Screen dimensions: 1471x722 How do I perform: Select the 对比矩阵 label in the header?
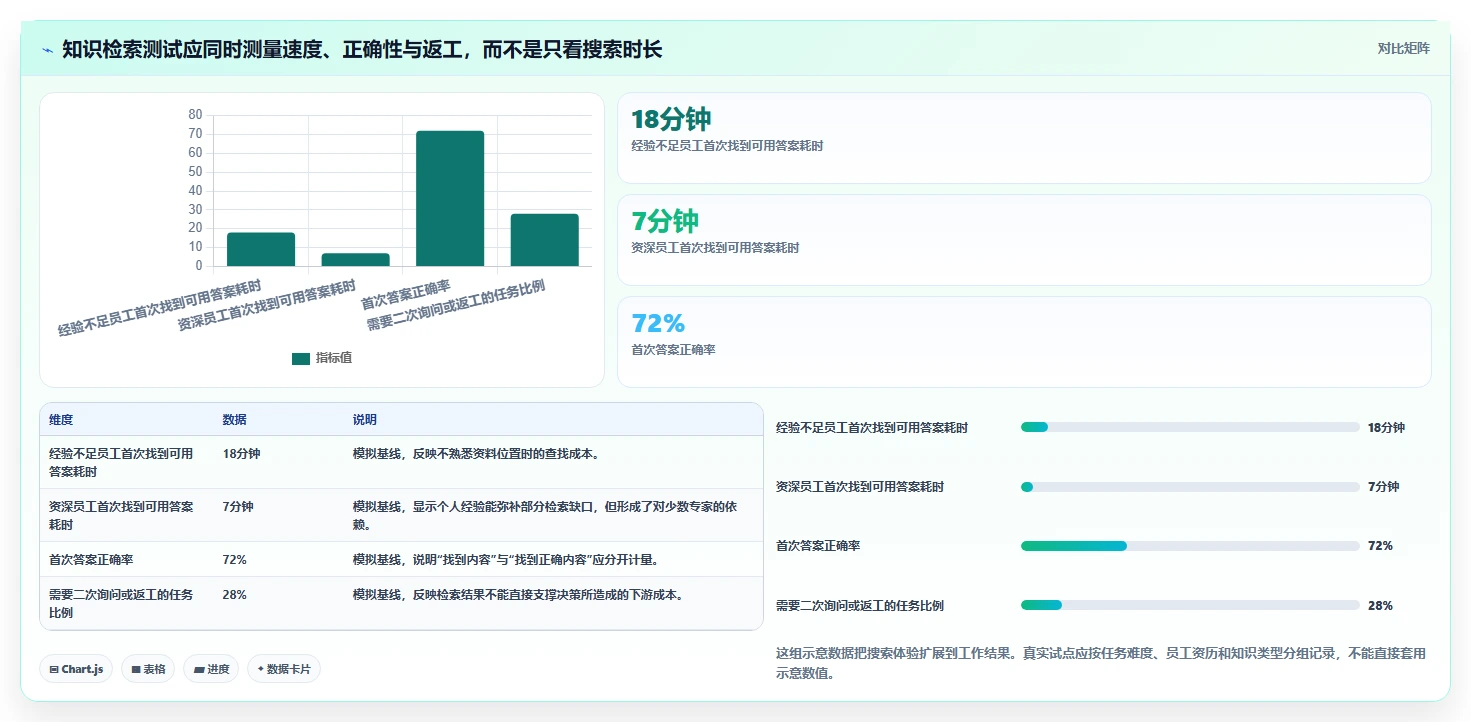coord(1403,49)
